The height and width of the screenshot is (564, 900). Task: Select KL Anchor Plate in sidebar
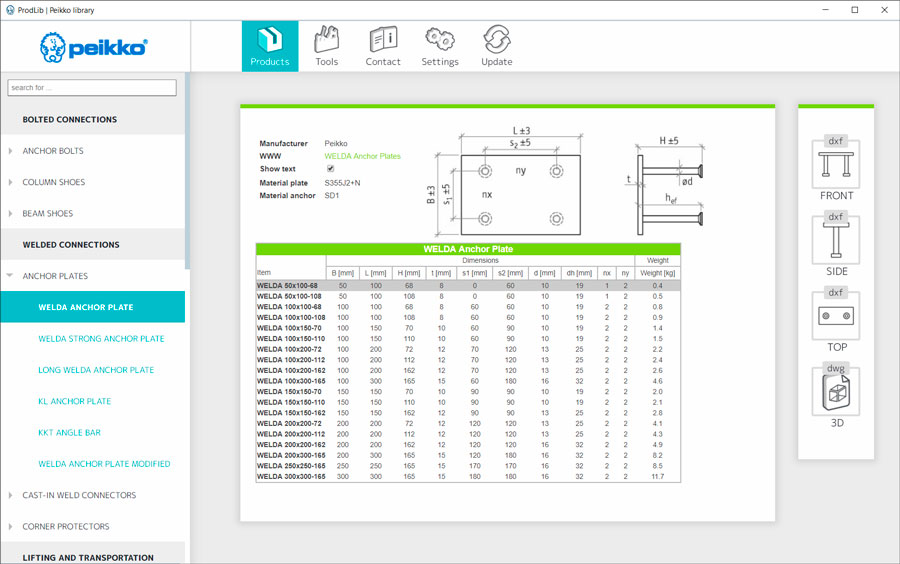point(75,401)
